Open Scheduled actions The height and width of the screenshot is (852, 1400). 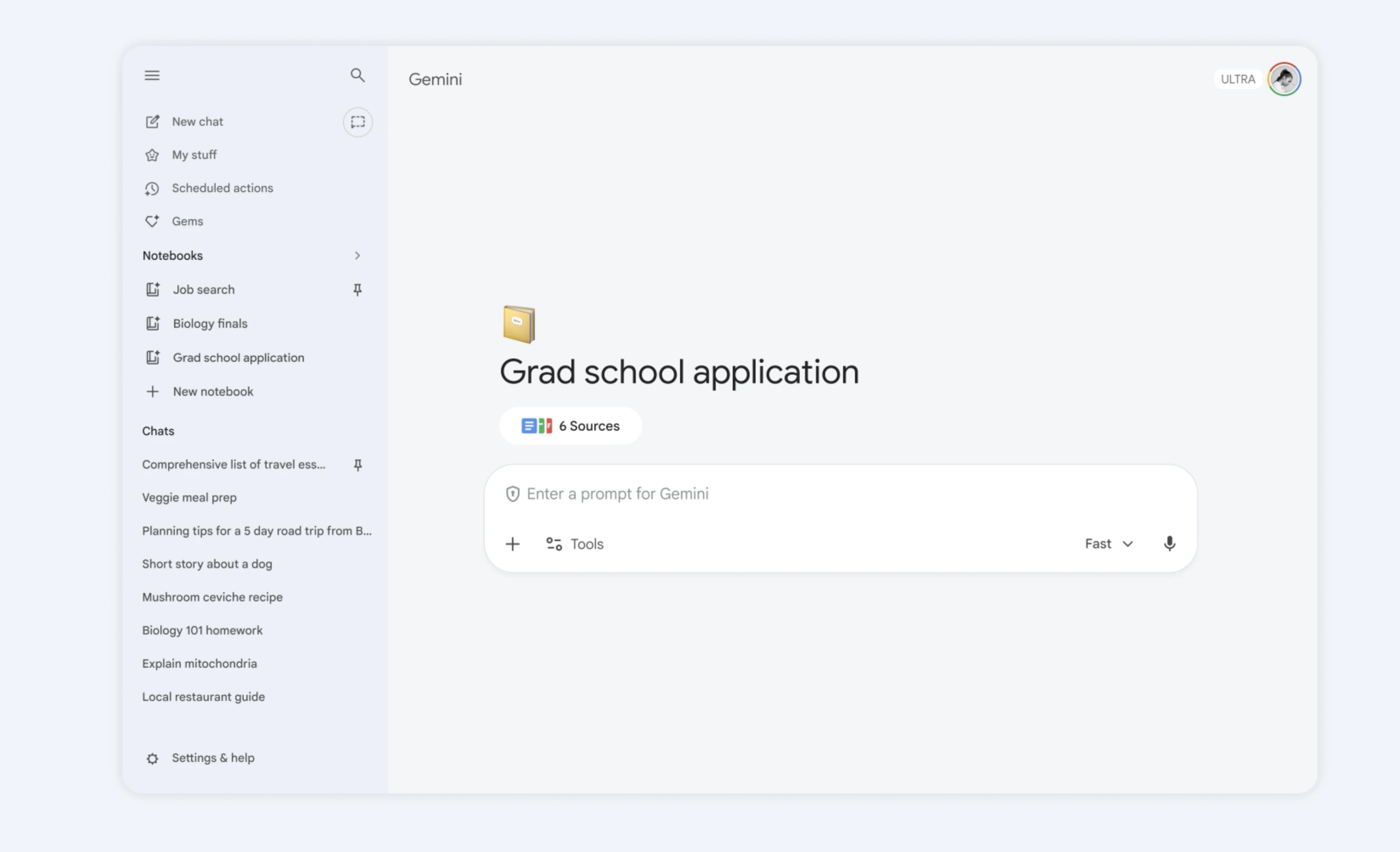[x=222, y=188]
